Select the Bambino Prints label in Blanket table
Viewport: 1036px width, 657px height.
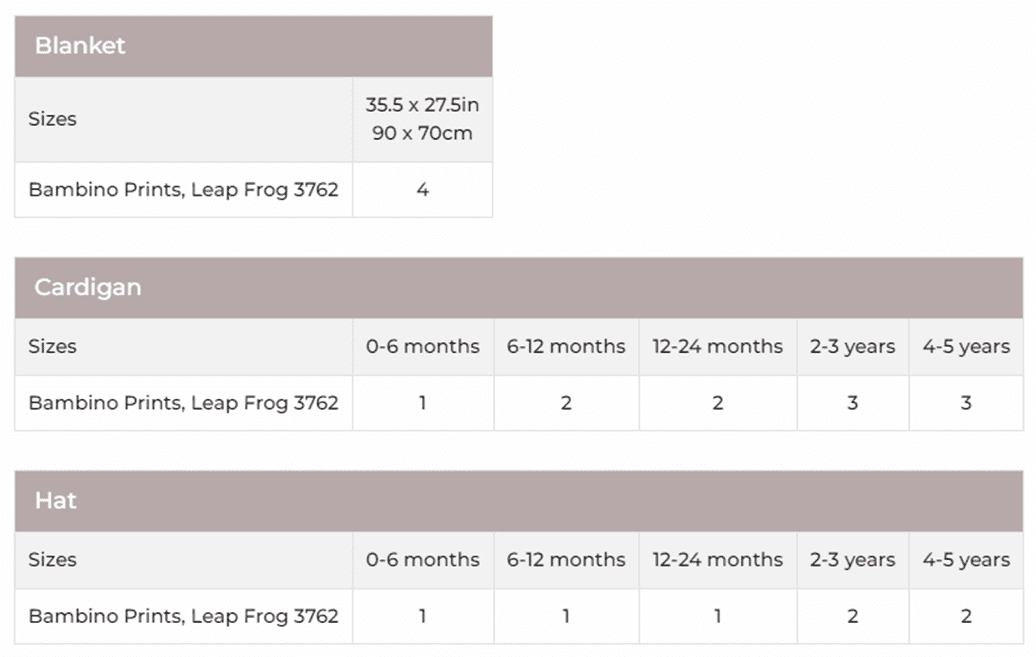pos(183,189)
